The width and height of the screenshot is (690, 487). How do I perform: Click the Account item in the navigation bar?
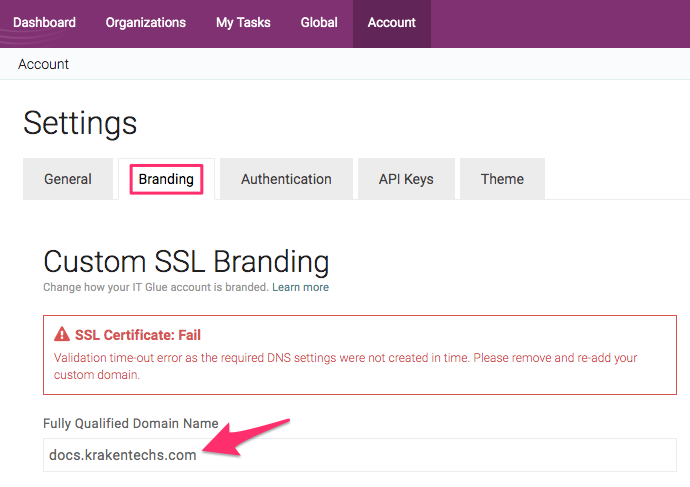(x=391, y=22)
